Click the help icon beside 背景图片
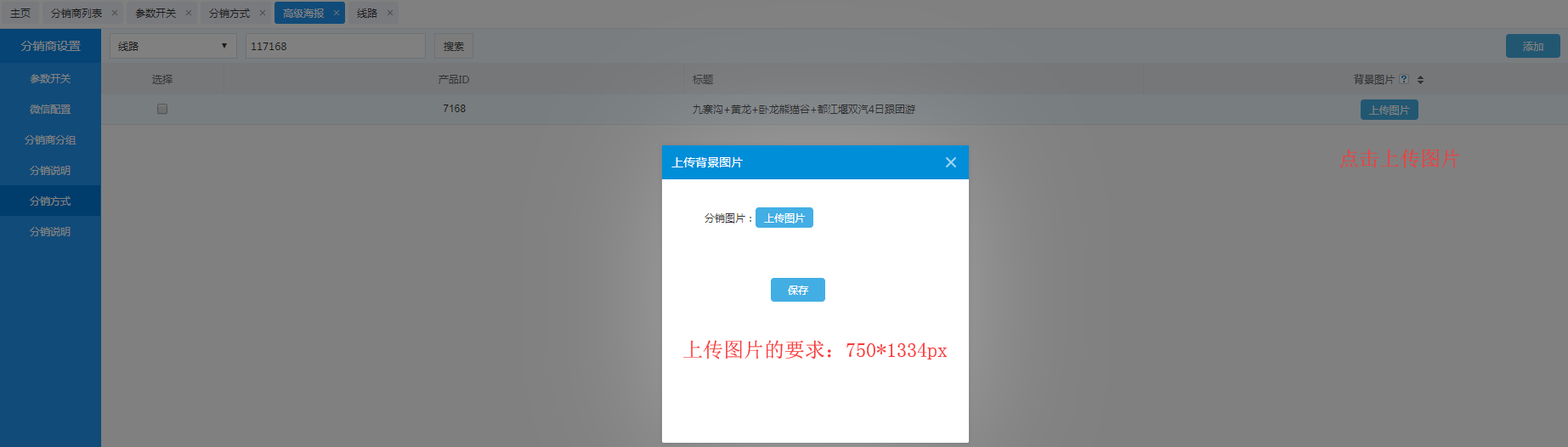This screenshot has width=1568, height=447. click(1404, 79)
